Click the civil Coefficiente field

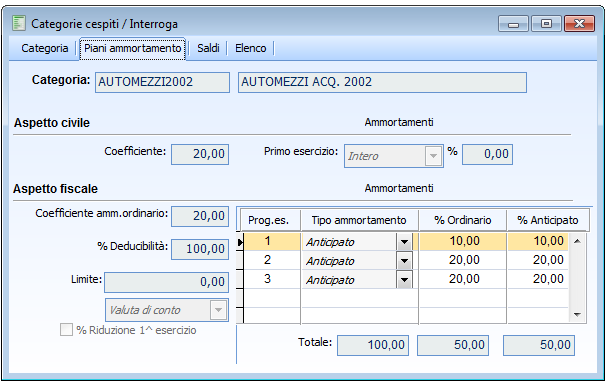point(200,154)
